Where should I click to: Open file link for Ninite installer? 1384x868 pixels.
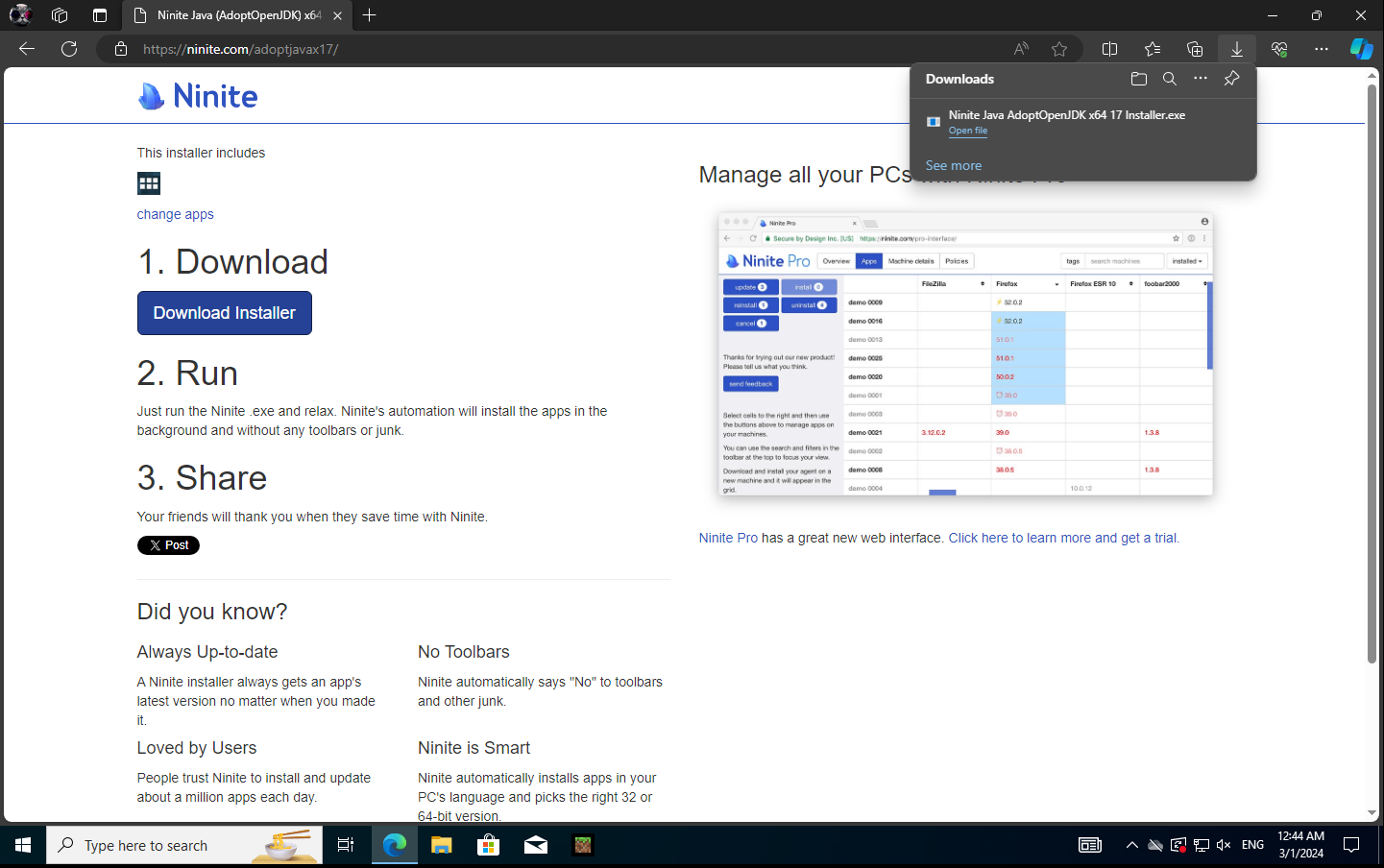click(x=968, y=131)
